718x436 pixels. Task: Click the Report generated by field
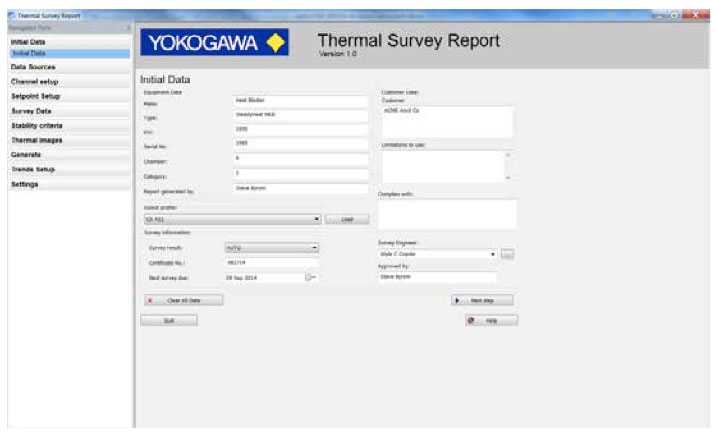click(300, 188)
